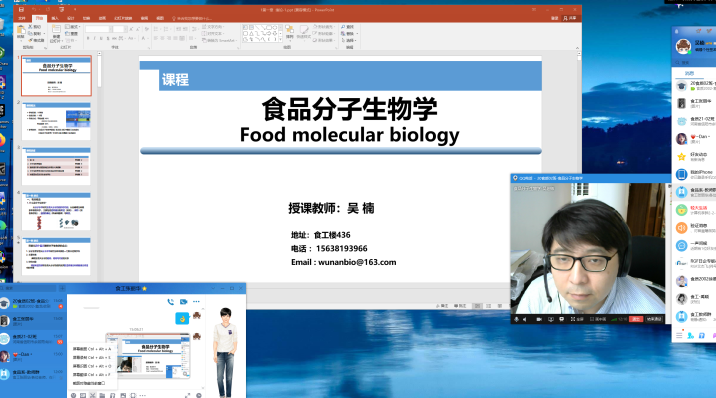Activate the Format Painter brush
Image resolution: width=716 pixels, height=398 pixels.
point(36,40)
